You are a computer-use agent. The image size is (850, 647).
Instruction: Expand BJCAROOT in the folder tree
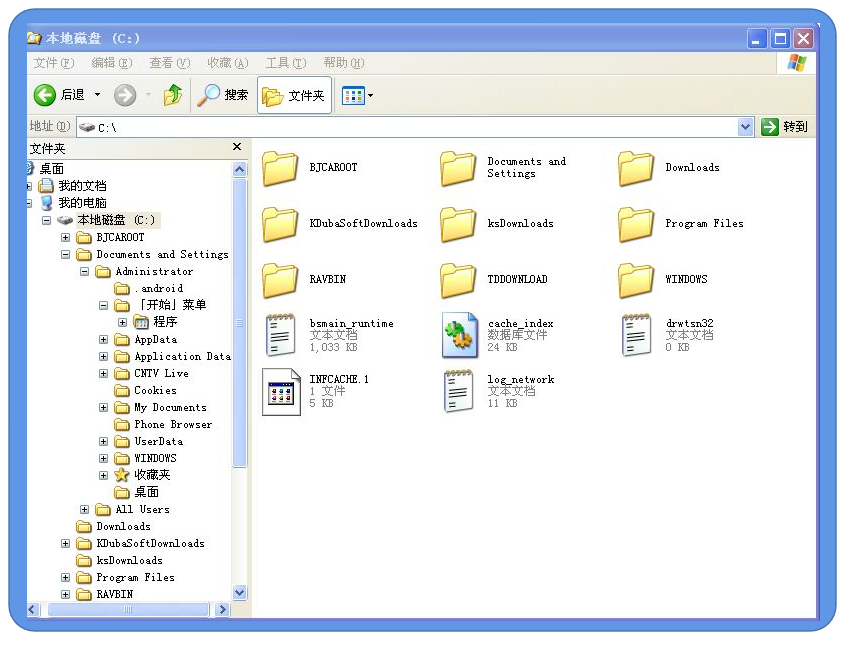click(66, 237)
